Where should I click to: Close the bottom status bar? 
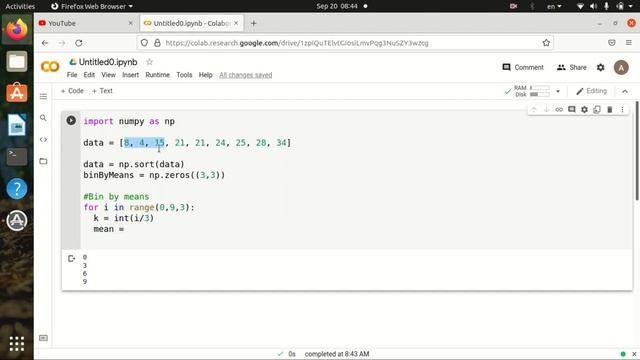pos(634,354)
